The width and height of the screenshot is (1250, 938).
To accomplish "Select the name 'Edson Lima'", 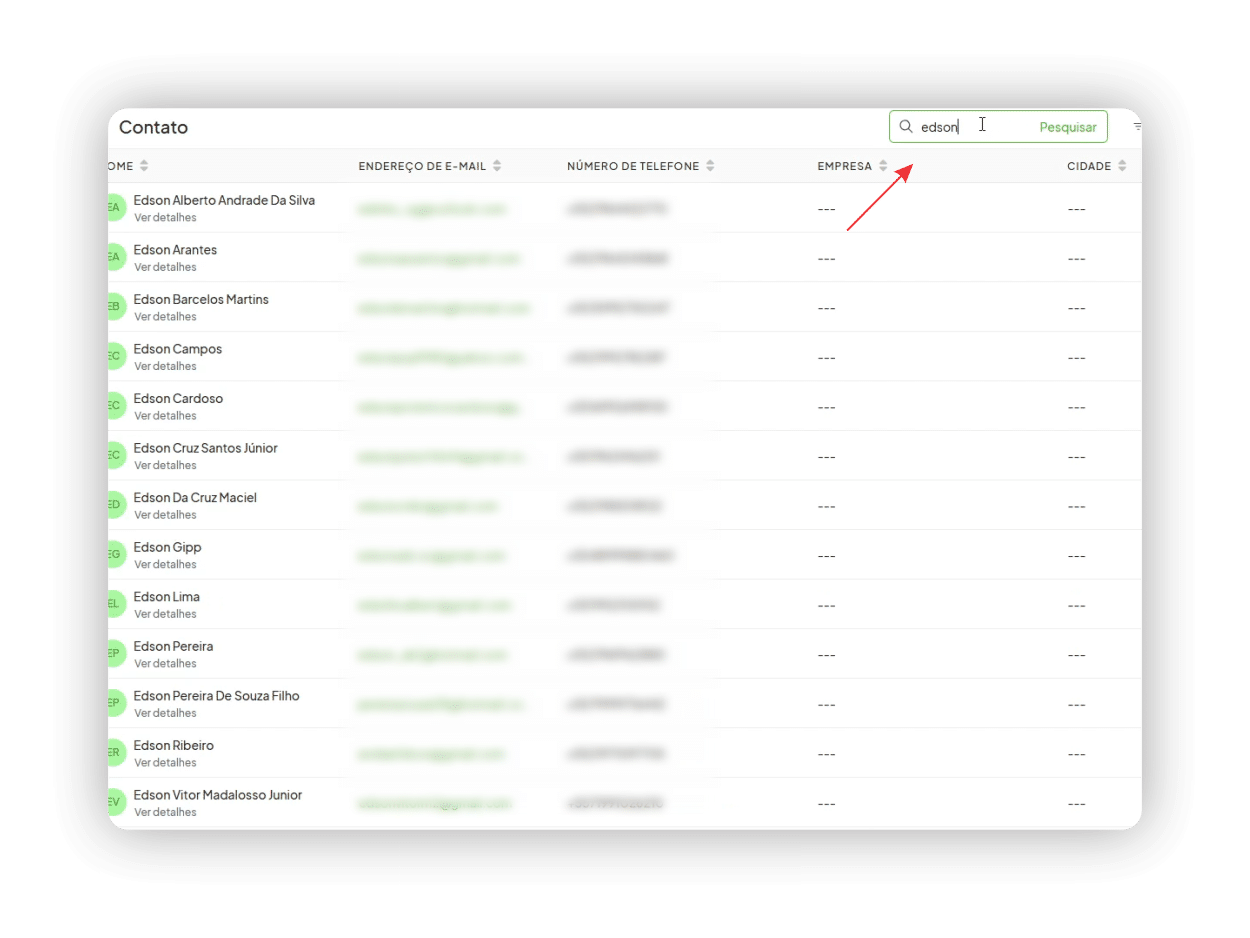I will (x=166, y=597).
